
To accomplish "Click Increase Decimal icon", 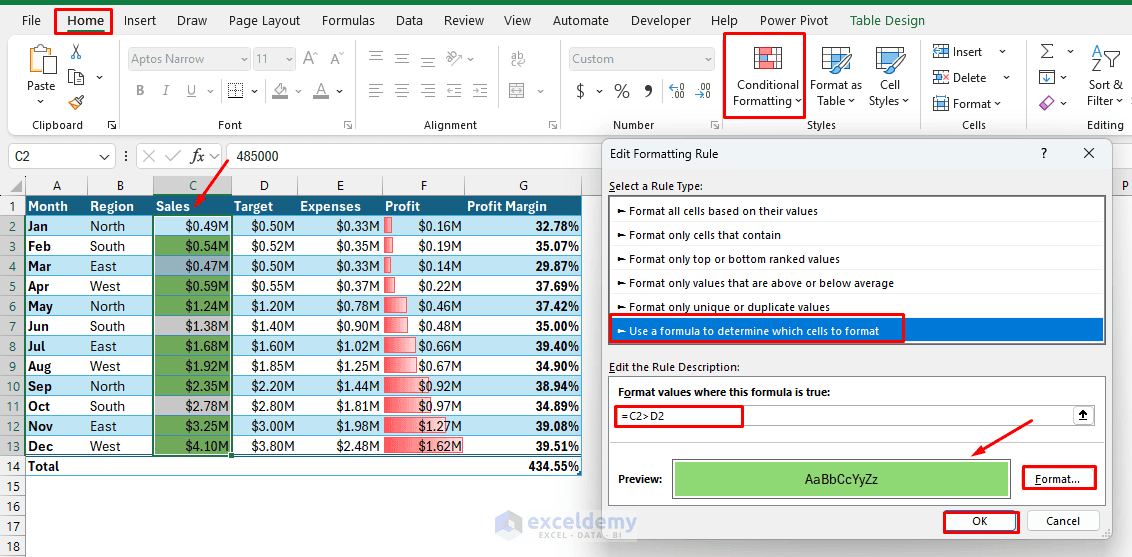I will [677, 91].
